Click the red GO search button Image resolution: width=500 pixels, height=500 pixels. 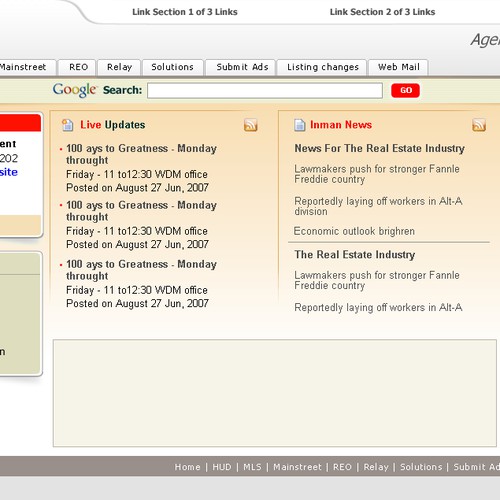[405, 90]
